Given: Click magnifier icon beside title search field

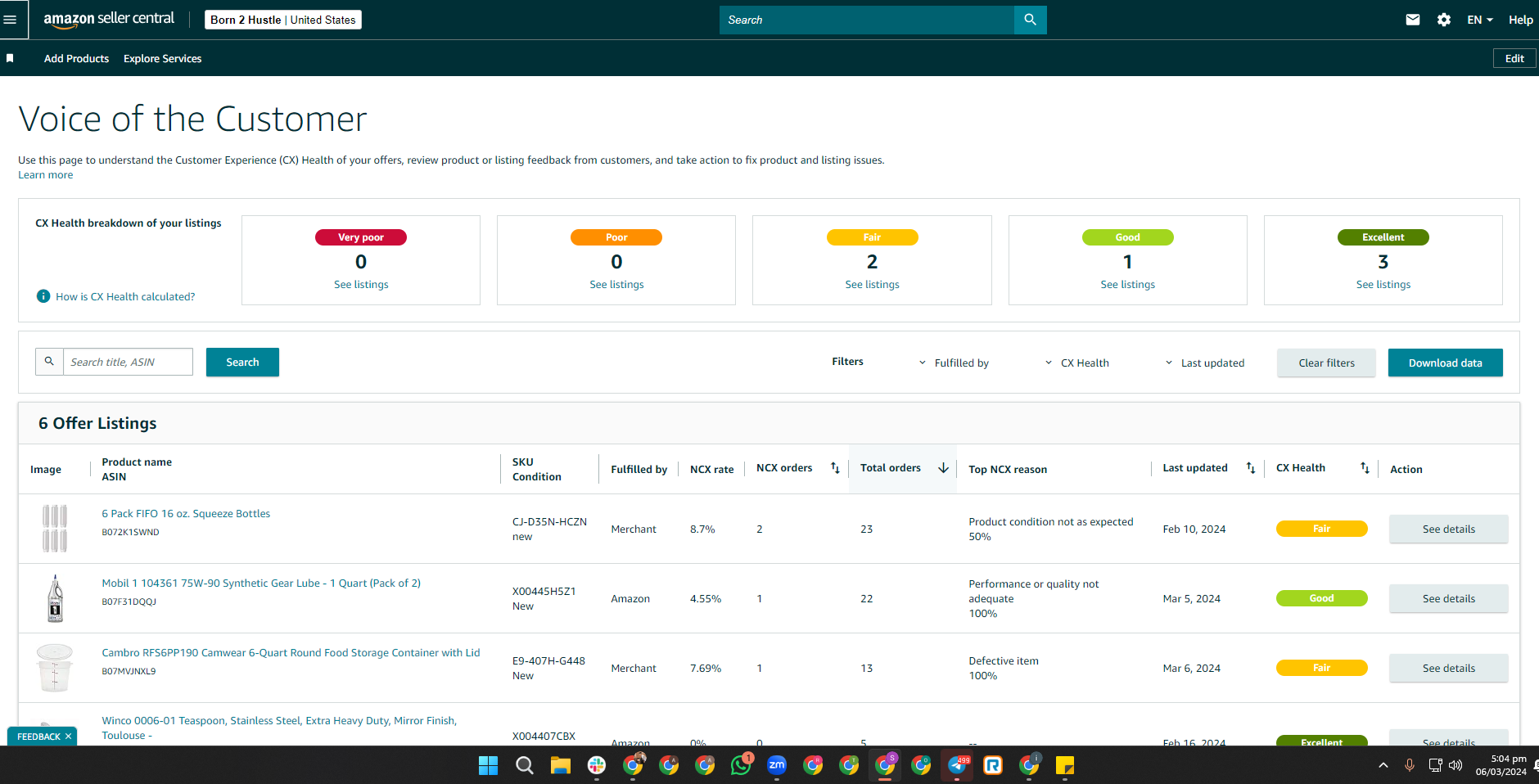Looking at the screenshot, I should [49, 362].
